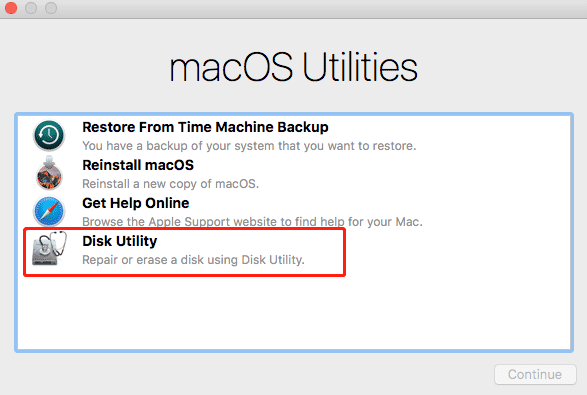This screenshot has width=587, height=395.
Task: Click 'Reinstall a new copy of macOS' text
Action: [170, 184]
